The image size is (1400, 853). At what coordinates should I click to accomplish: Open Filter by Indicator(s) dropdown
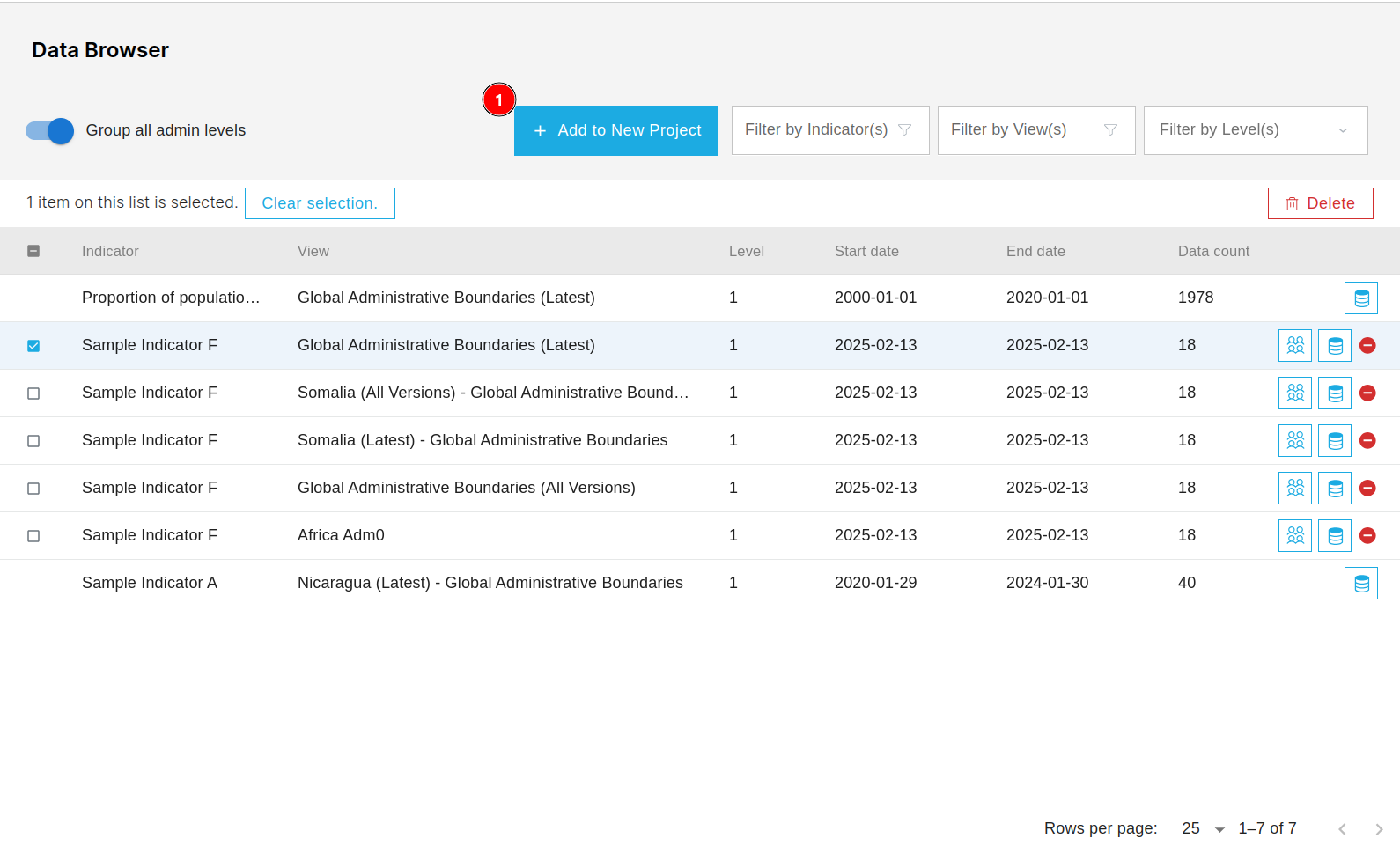830,130
